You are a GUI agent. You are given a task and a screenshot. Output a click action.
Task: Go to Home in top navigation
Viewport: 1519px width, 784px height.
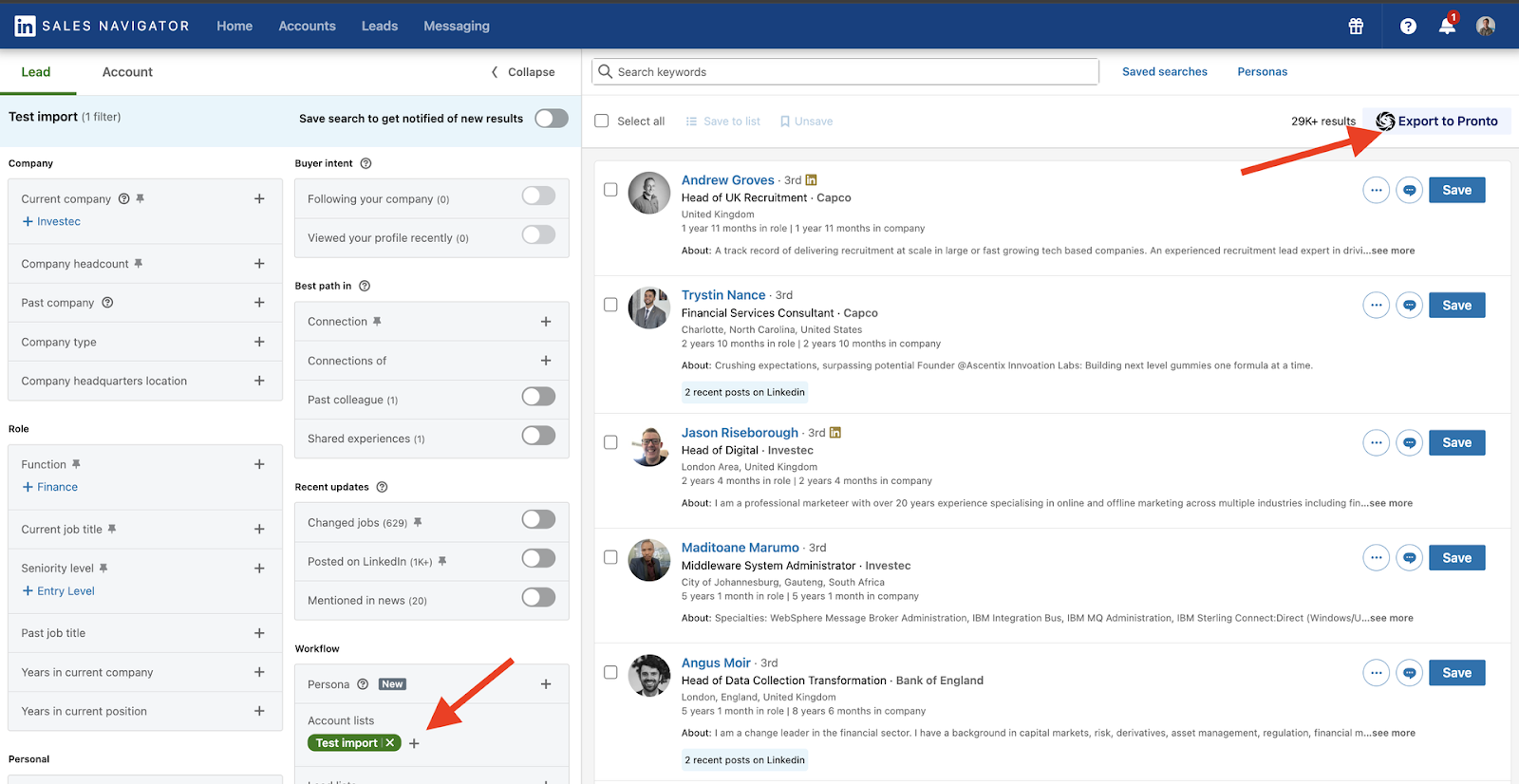[x=234, y=26]
